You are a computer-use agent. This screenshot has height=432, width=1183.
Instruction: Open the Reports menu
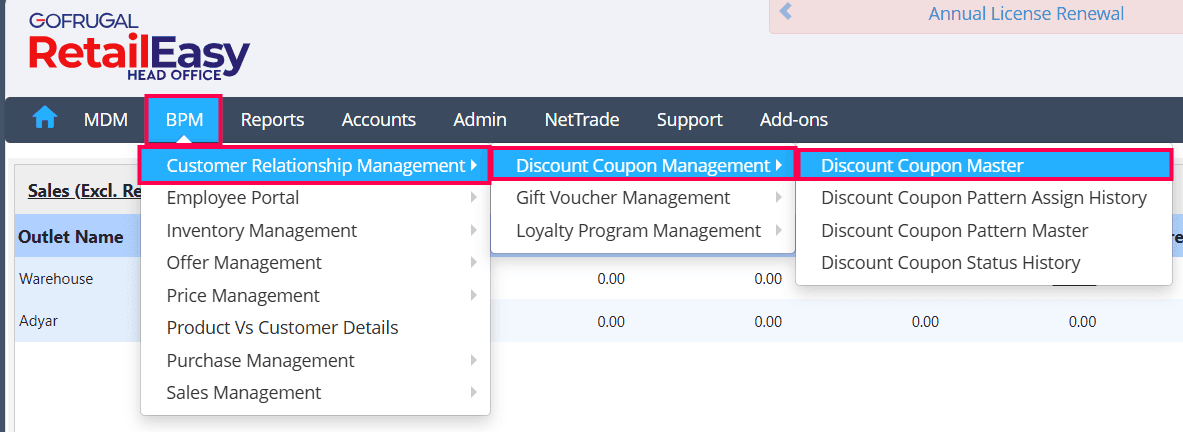272,119
